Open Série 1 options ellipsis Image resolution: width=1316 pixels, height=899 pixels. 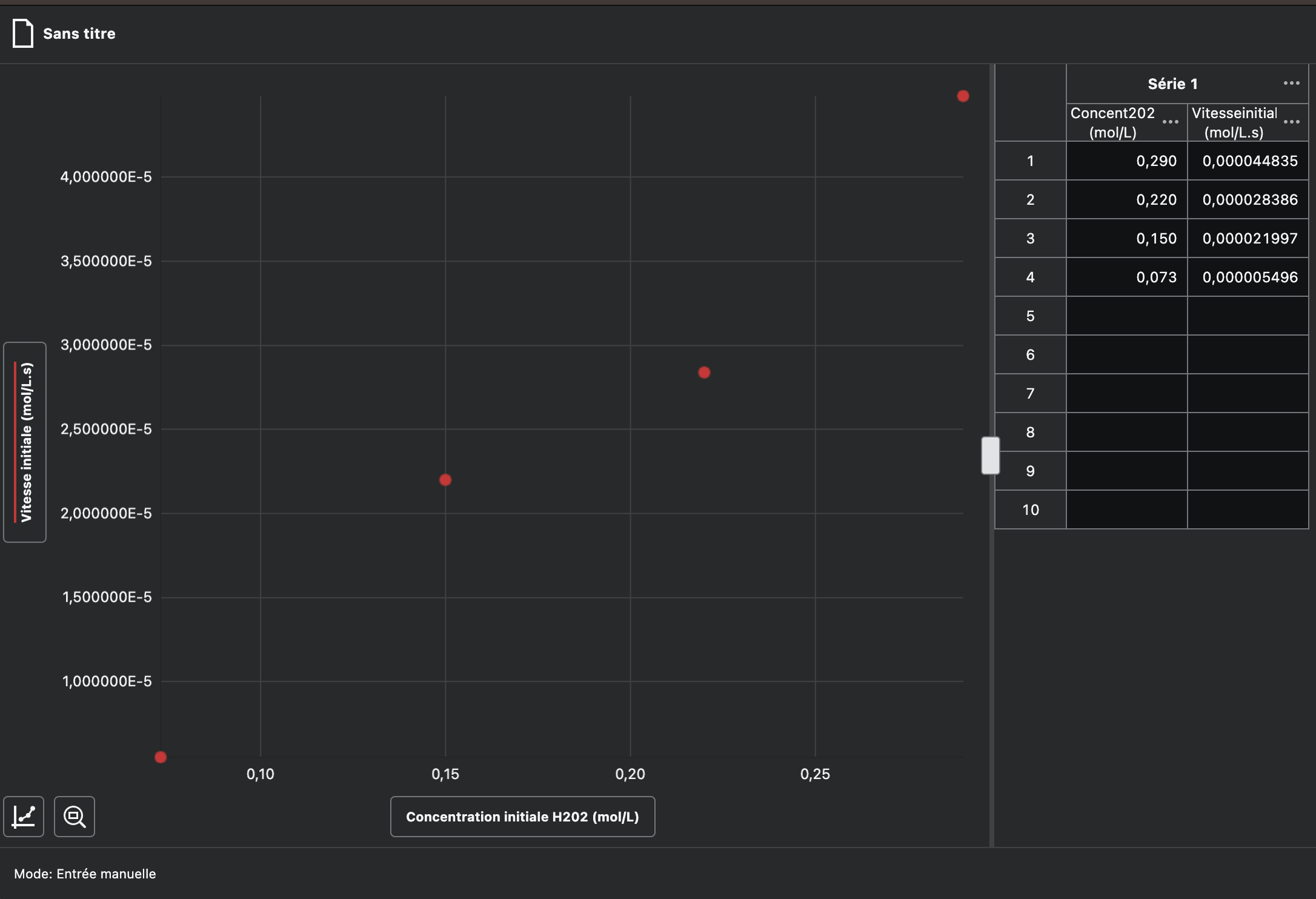[1291, 84]
